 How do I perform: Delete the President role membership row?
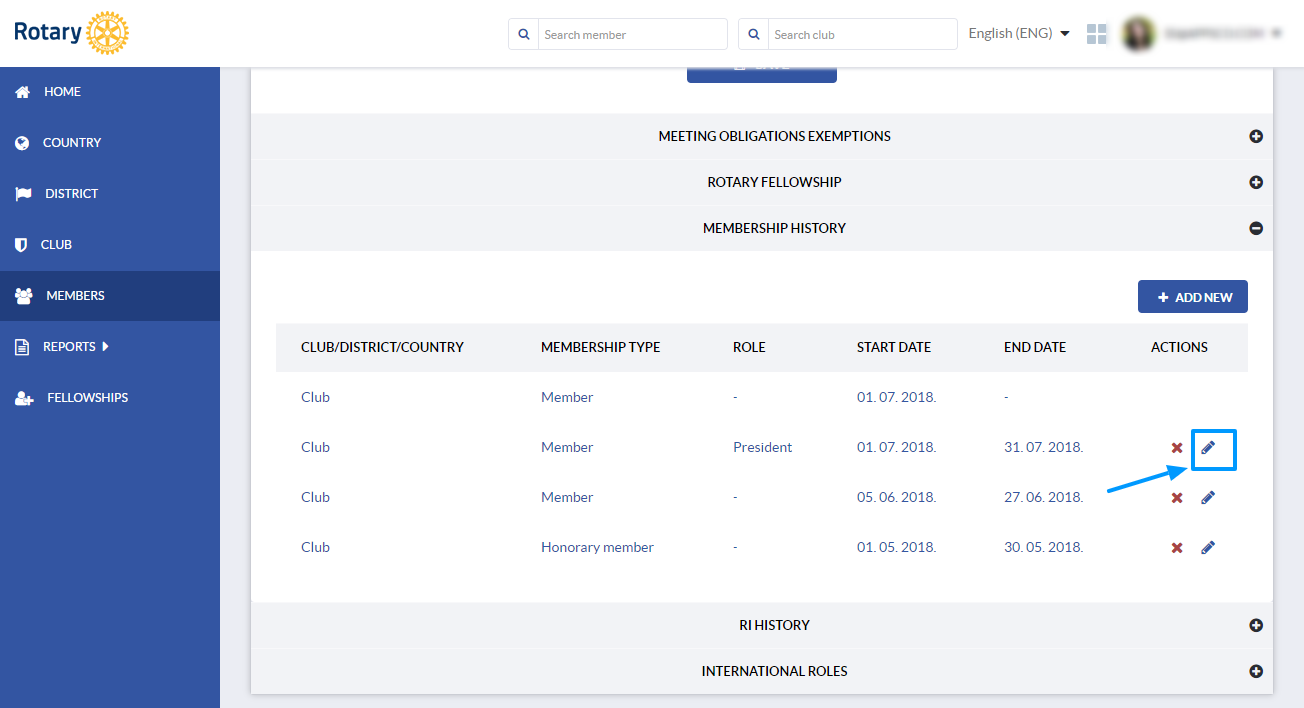[x=1177, y=448]
